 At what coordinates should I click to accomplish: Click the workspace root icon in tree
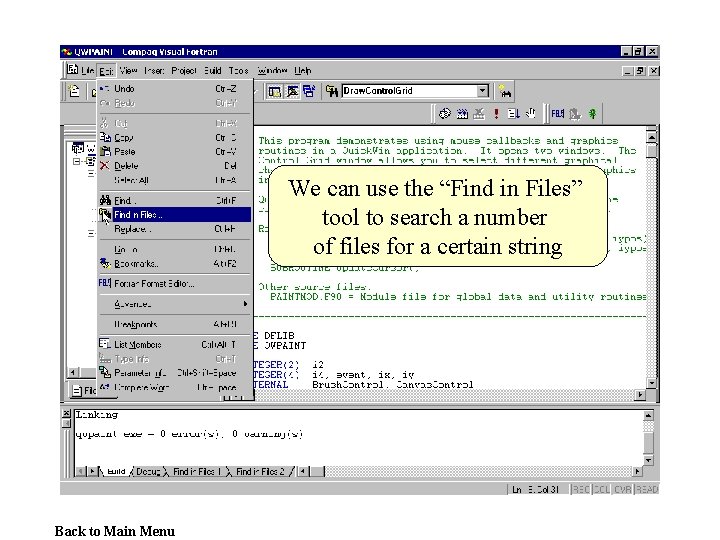click(78, 148)
